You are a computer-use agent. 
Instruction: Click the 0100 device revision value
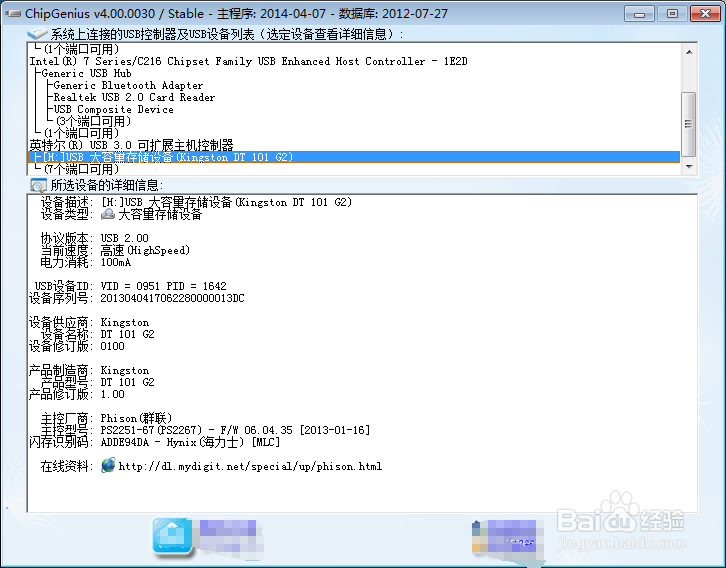tap(113, 346)
